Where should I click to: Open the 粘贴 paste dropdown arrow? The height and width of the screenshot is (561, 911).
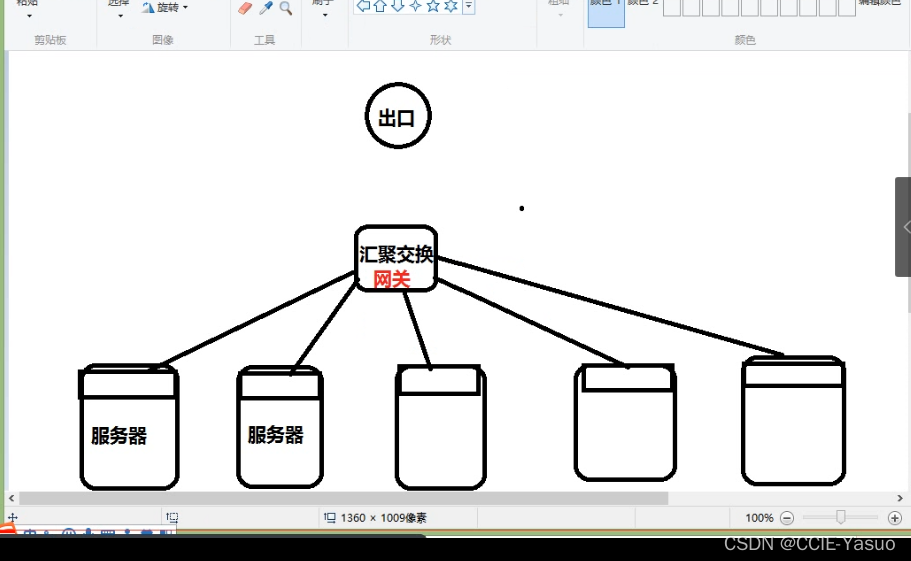(x=29, y=16)
